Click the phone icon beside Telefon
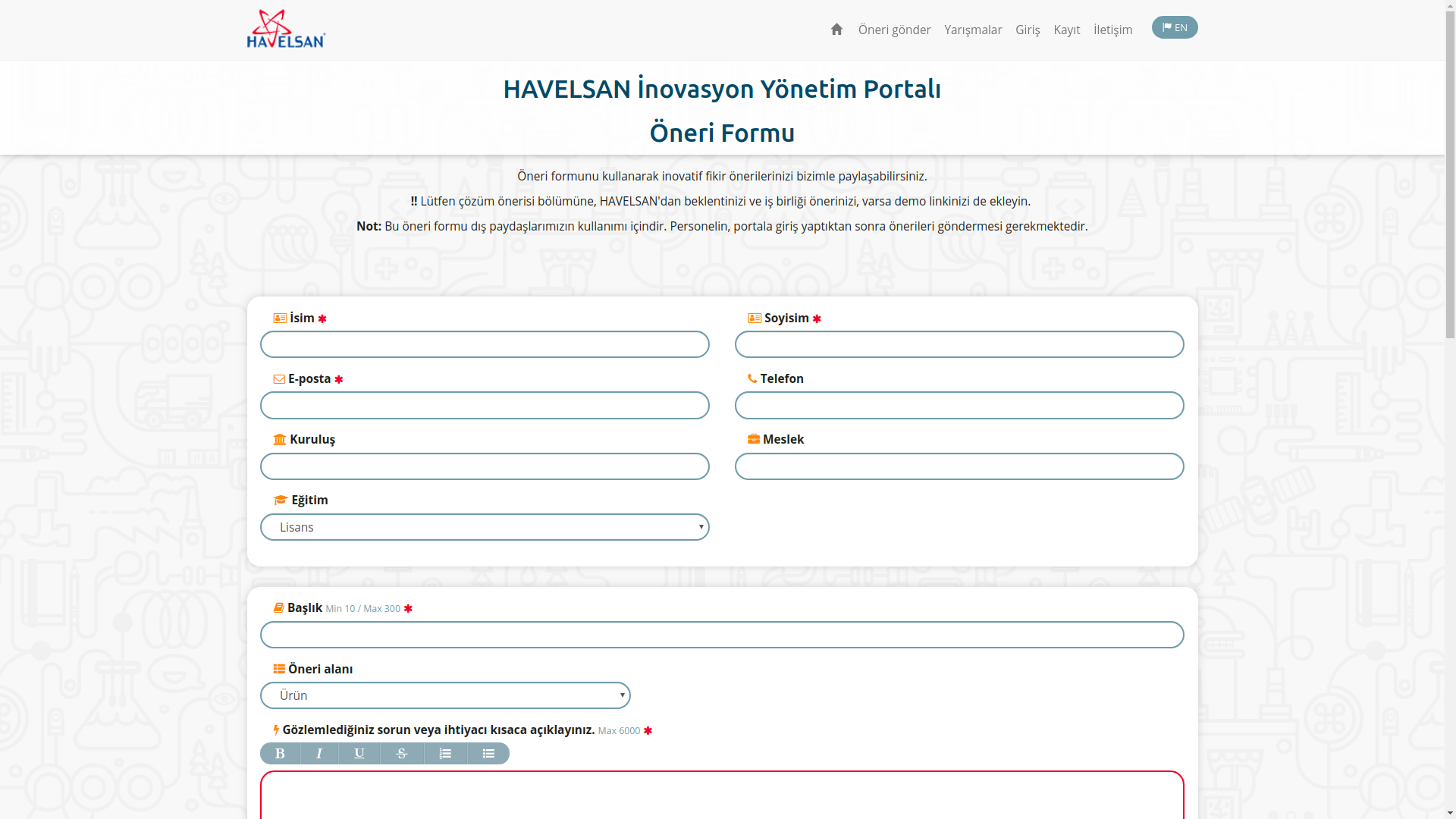The width and height of the screenshot is (1456, 819). (752, 378)
